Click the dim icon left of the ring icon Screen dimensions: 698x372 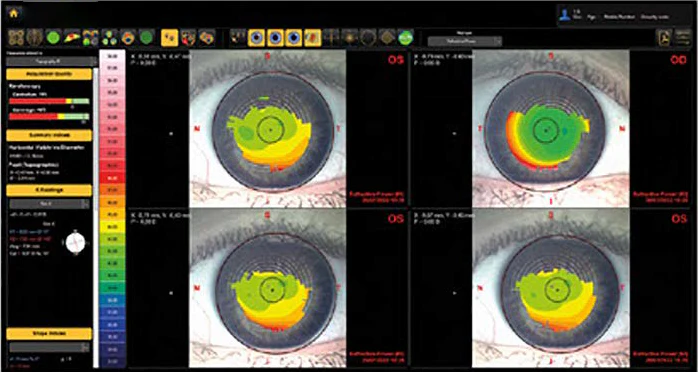click(x=349, y=38)
